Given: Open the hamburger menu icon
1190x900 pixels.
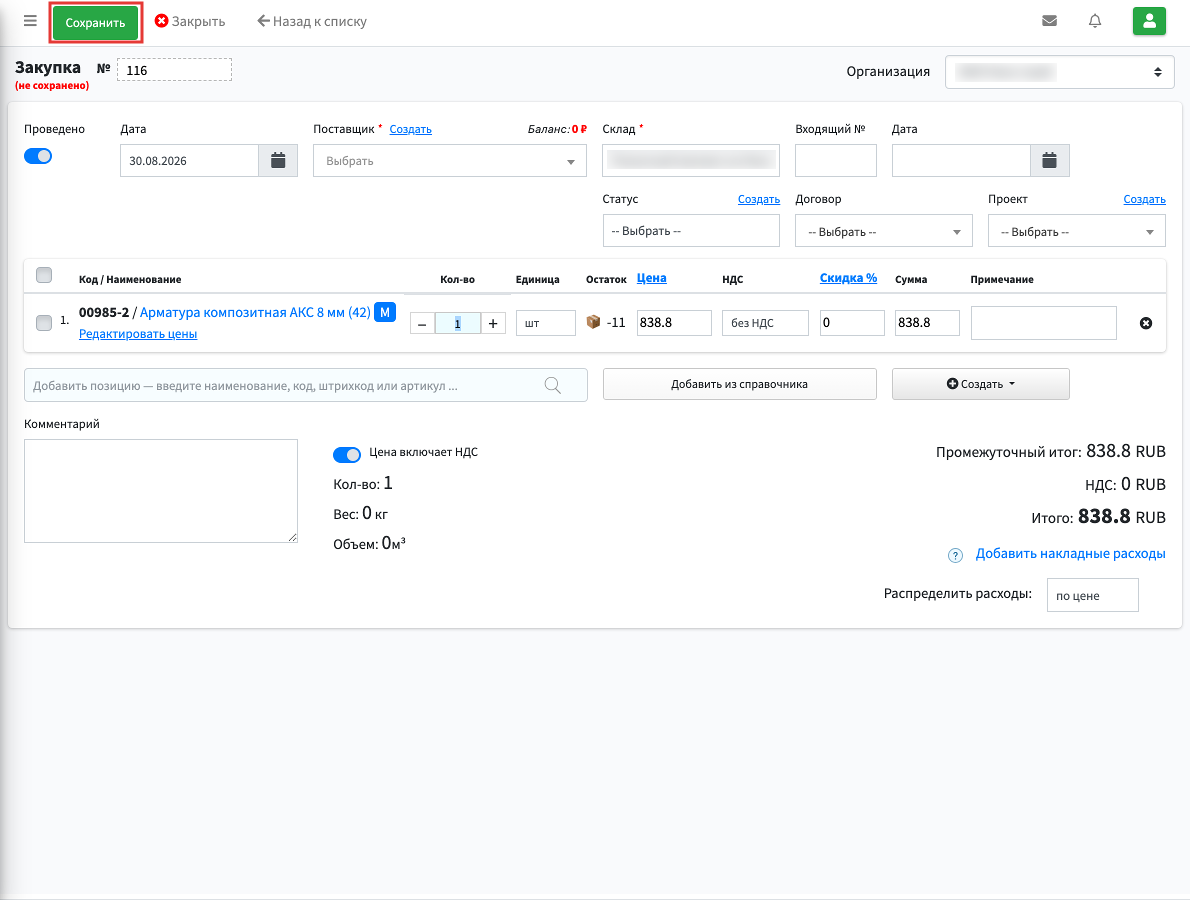Looking at the screenshot, I should click(30, 20).
